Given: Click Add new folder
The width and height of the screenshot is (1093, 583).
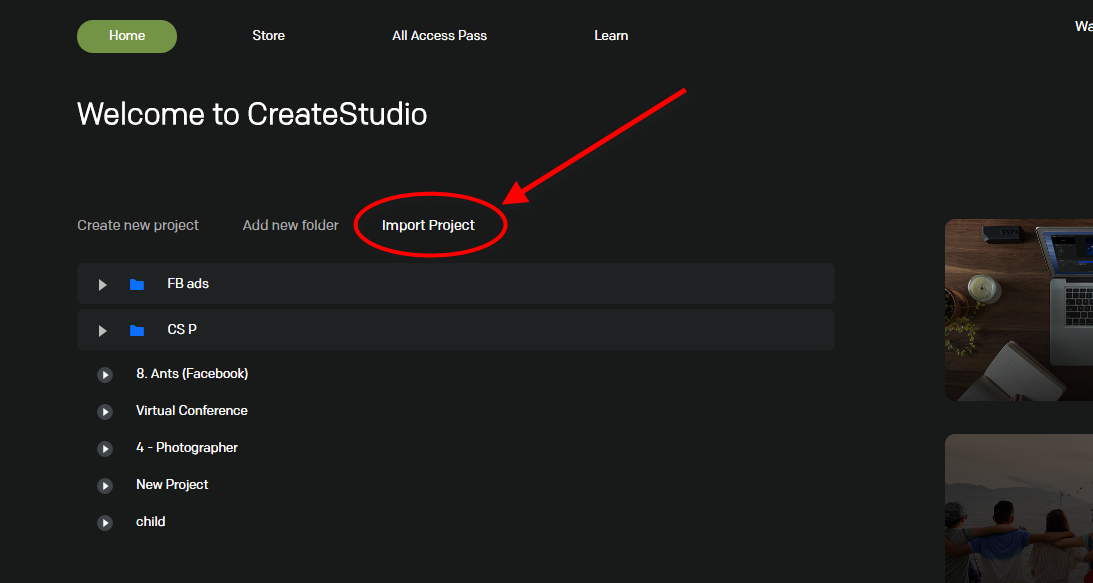Looking at the screenshot, I should pyautogui.click(x=291, y=225).
